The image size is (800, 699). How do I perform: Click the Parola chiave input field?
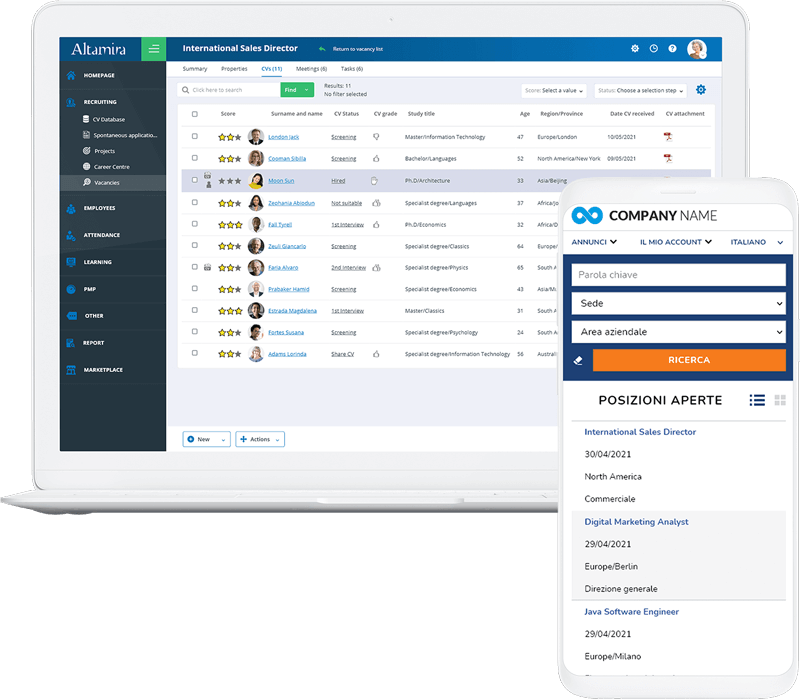coord(679,274)
